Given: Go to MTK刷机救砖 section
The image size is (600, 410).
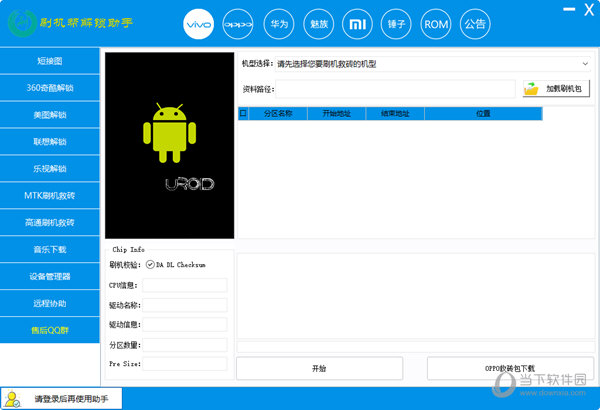Looking at the screenshot, I should (x=50, y=196).
